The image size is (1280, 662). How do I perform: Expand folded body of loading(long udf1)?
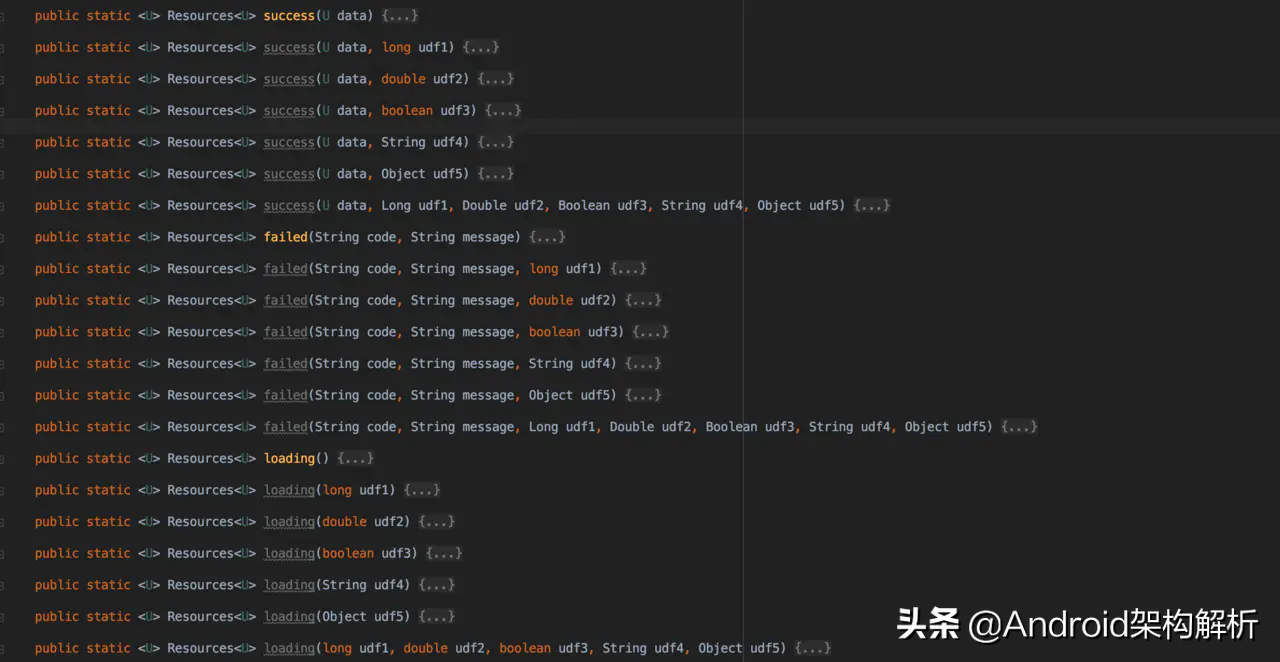(422, 491)
